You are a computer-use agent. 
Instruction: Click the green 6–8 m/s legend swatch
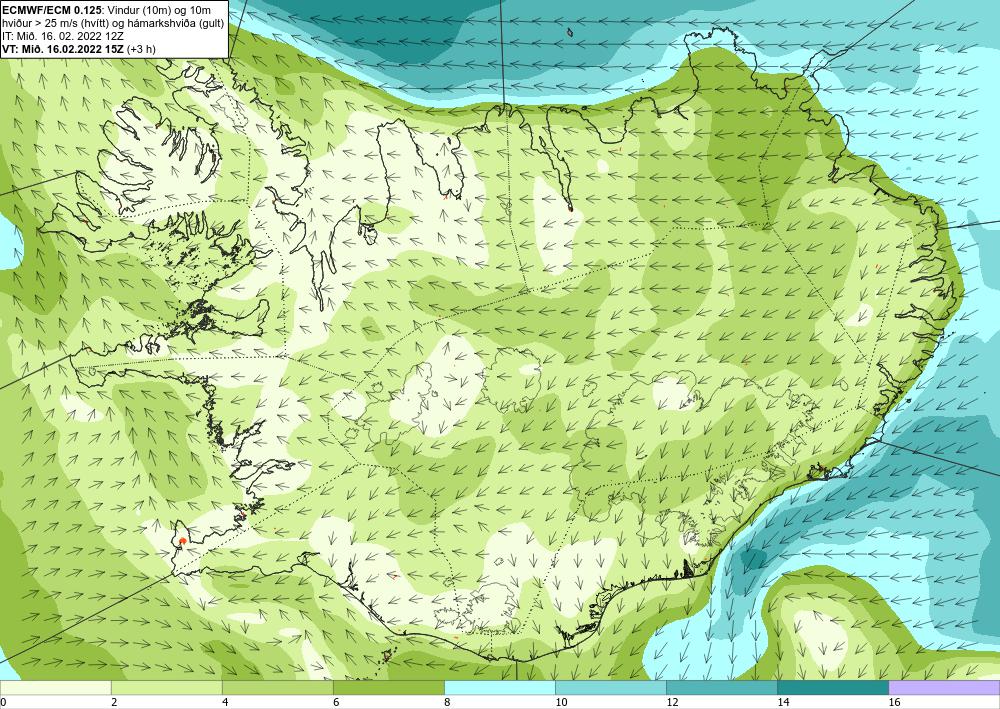click(x=388, y=687)
